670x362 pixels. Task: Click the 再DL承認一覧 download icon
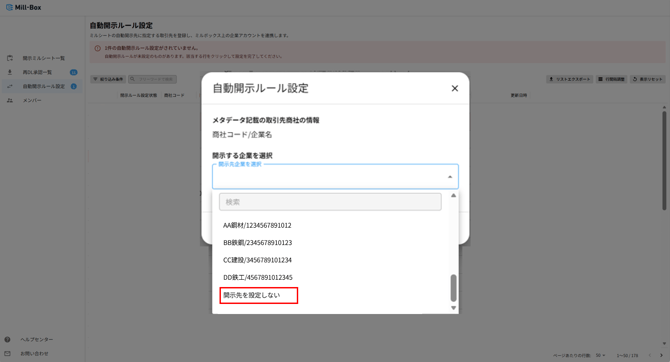click(10, 72)
